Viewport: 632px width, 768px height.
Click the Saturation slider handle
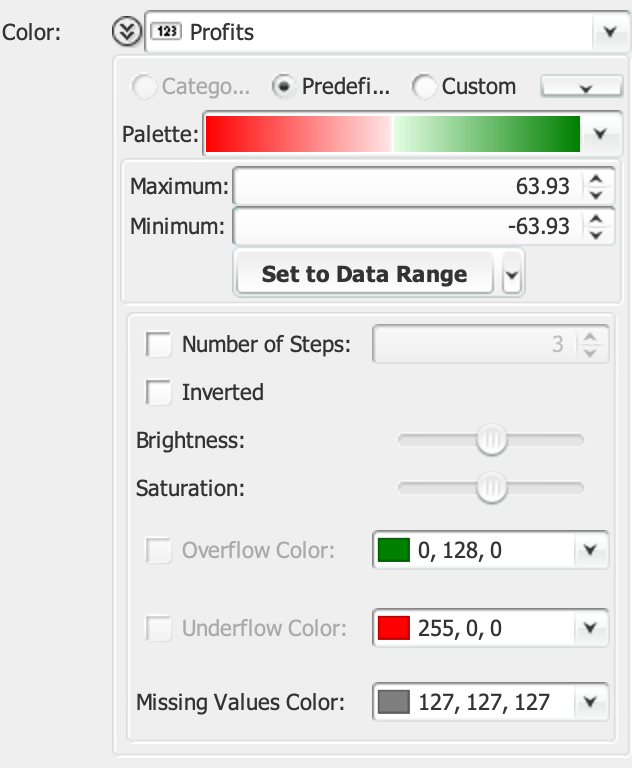491,488
